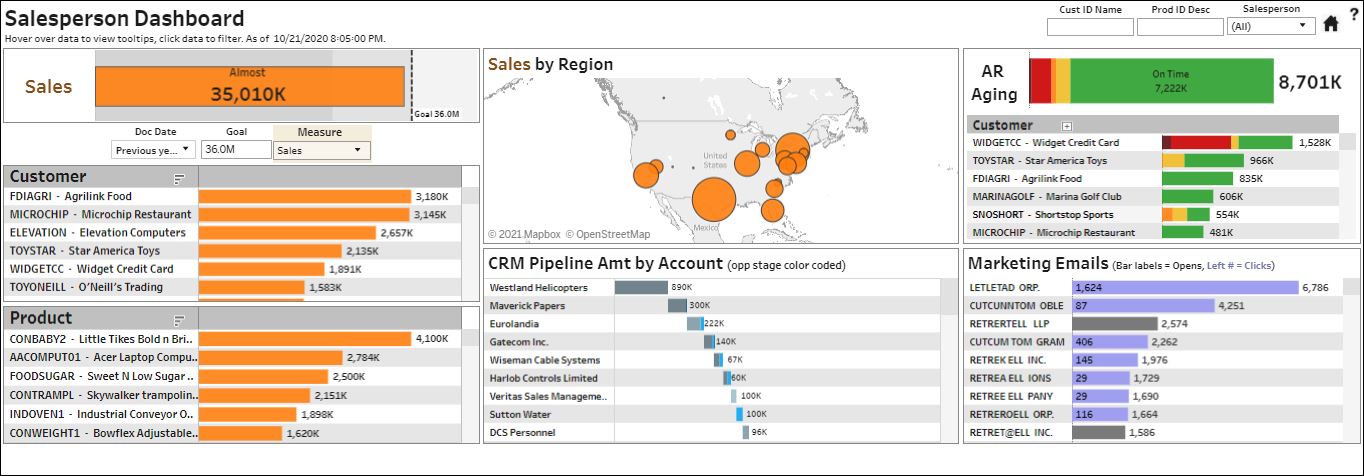Click the Salesperson Dashboard title
This screenshot has height=476, width=1364.
click(125, 18)
